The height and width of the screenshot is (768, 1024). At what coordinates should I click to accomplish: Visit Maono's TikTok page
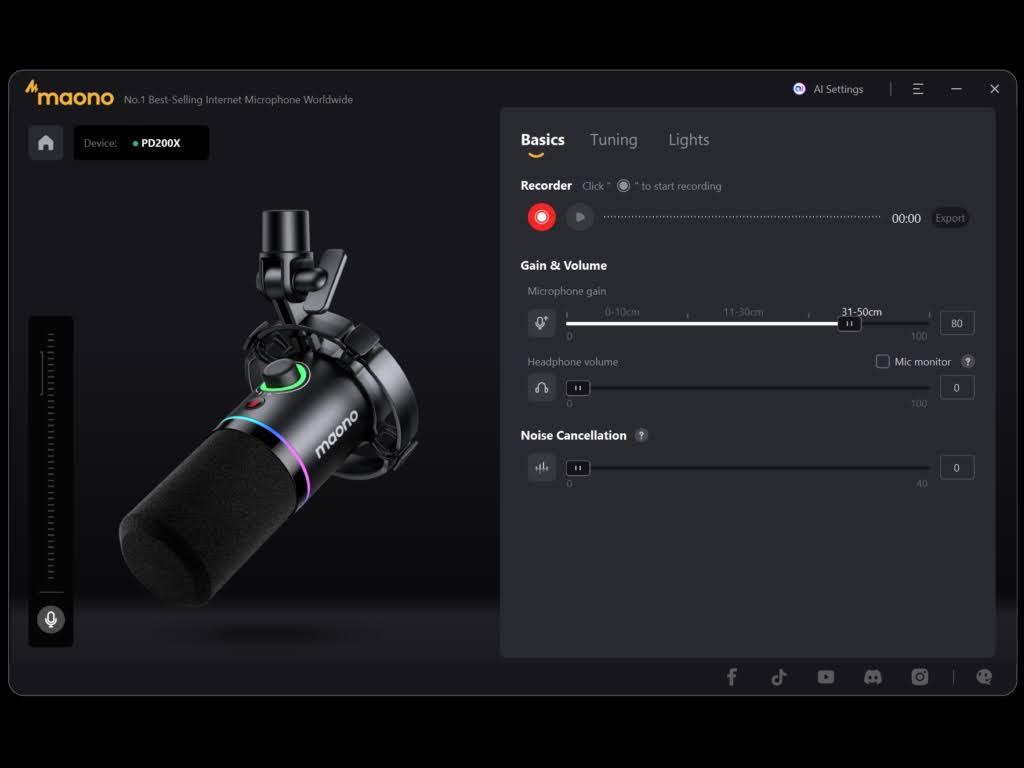click(778, 677)
